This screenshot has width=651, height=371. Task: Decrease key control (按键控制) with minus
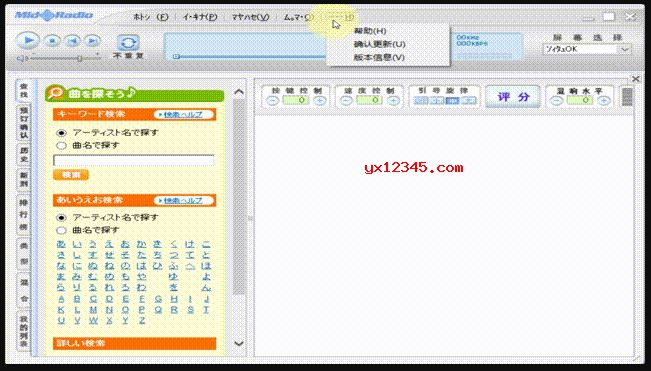click(x=272, y=100)
